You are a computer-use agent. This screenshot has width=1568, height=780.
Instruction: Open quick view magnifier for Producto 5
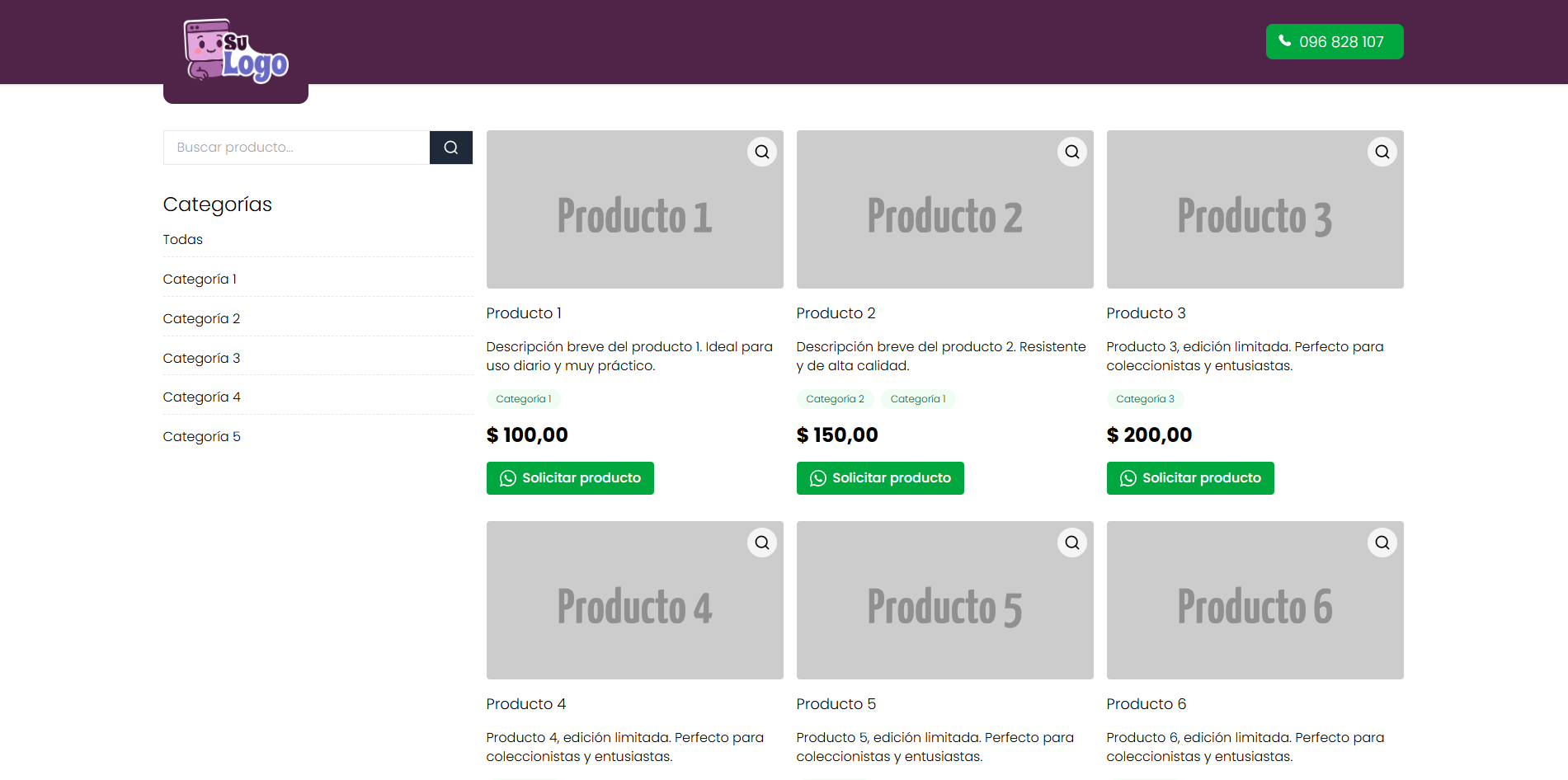(1071, 542)
